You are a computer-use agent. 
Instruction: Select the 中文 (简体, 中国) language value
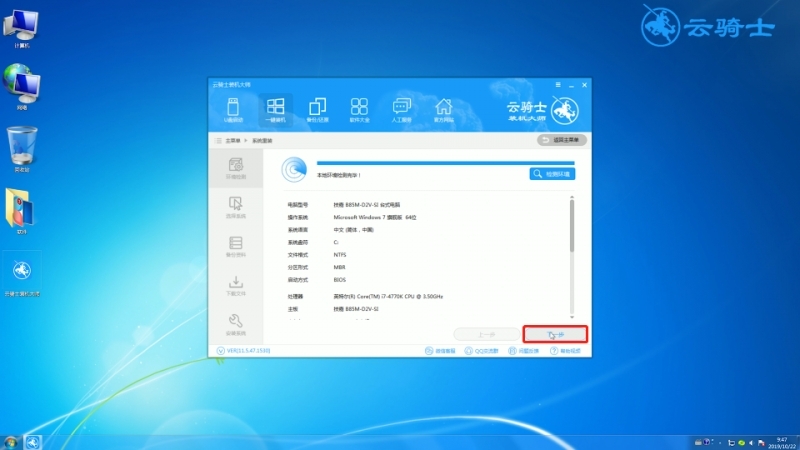354,230
